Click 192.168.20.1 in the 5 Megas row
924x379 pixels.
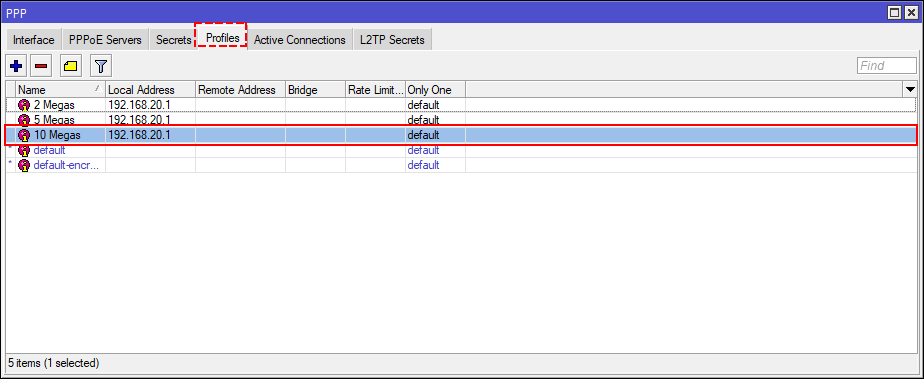(x=139, y=120)
